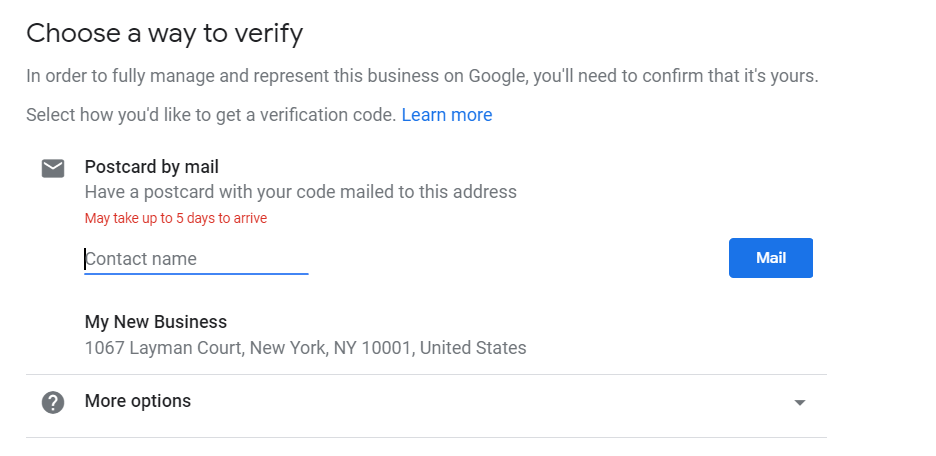The image size is (936, 456).
Task: Click the paragraph about managing this business
Action: (x=422, y=76)
